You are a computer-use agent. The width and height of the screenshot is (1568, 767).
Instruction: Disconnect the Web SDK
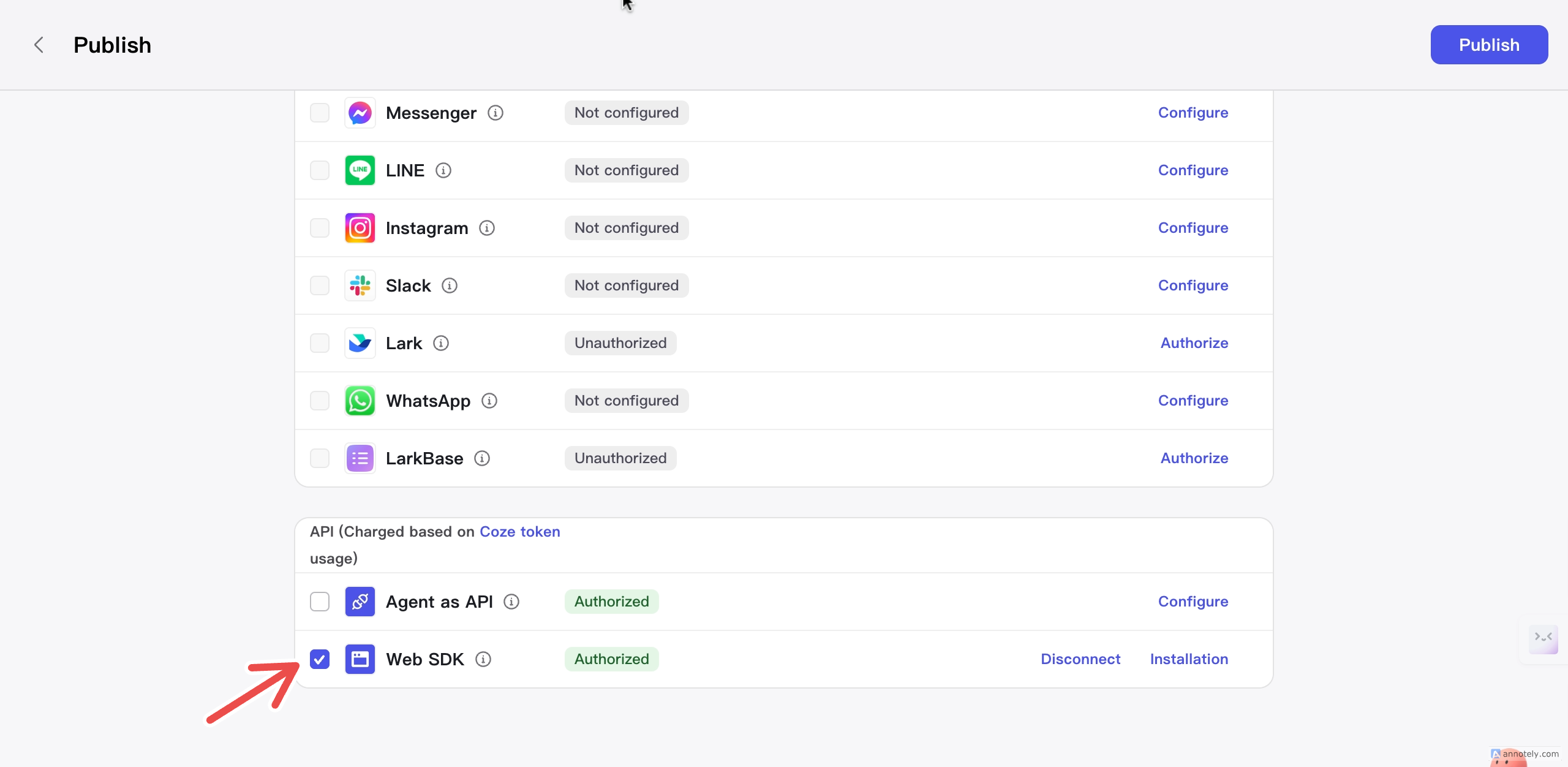[x=1080, y=659]
